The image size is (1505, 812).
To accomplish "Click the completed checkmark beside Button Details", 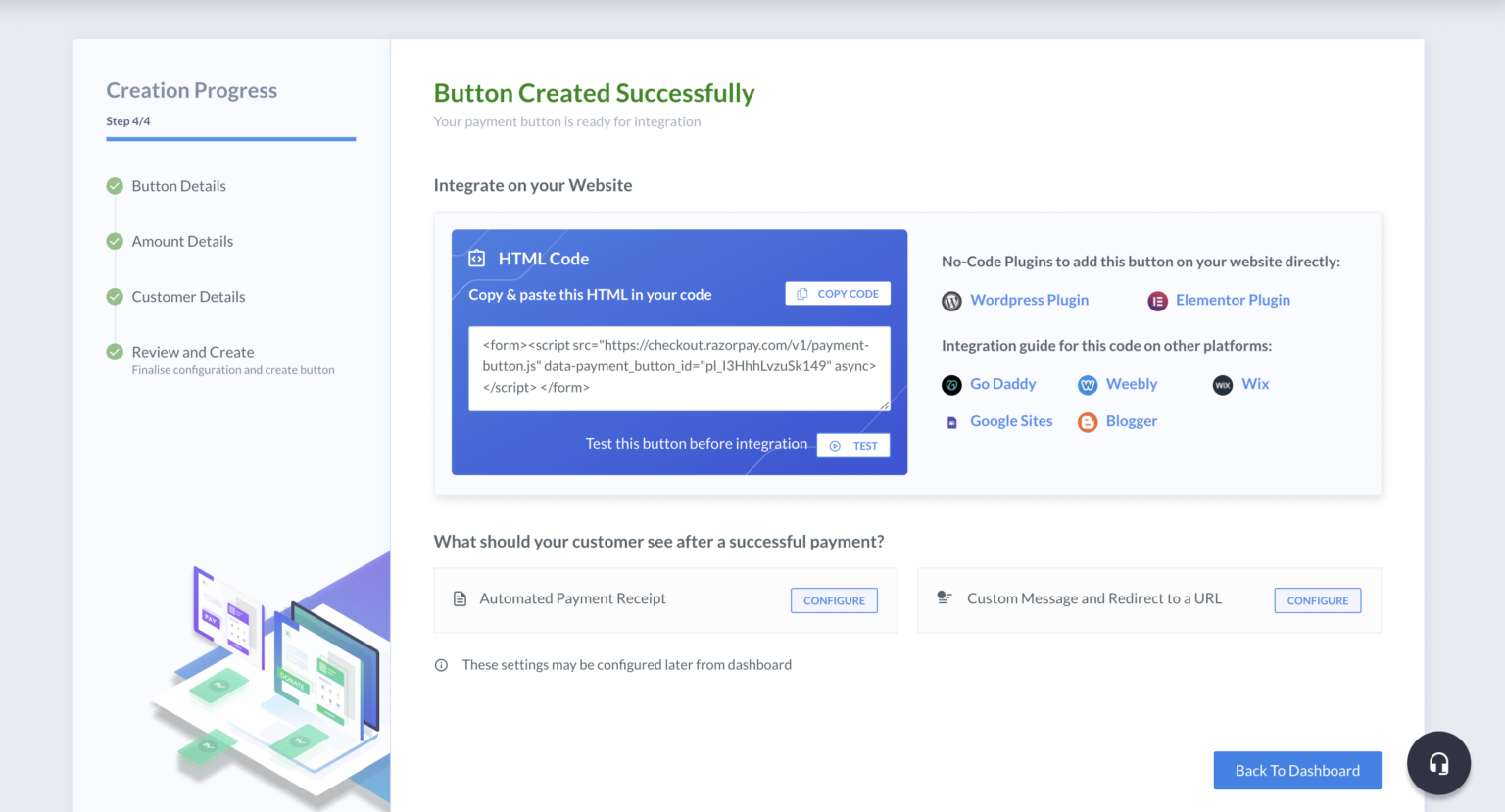I will [115, 185].
